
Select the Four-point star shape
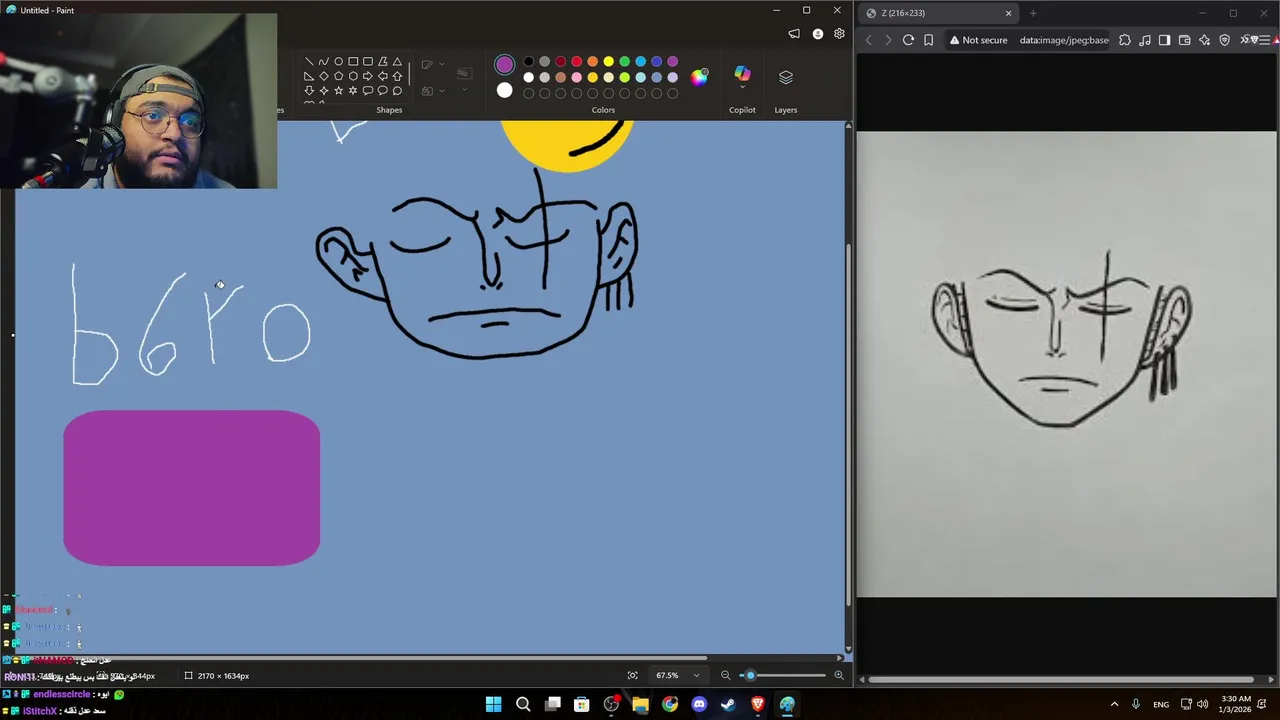pos(324,90)
